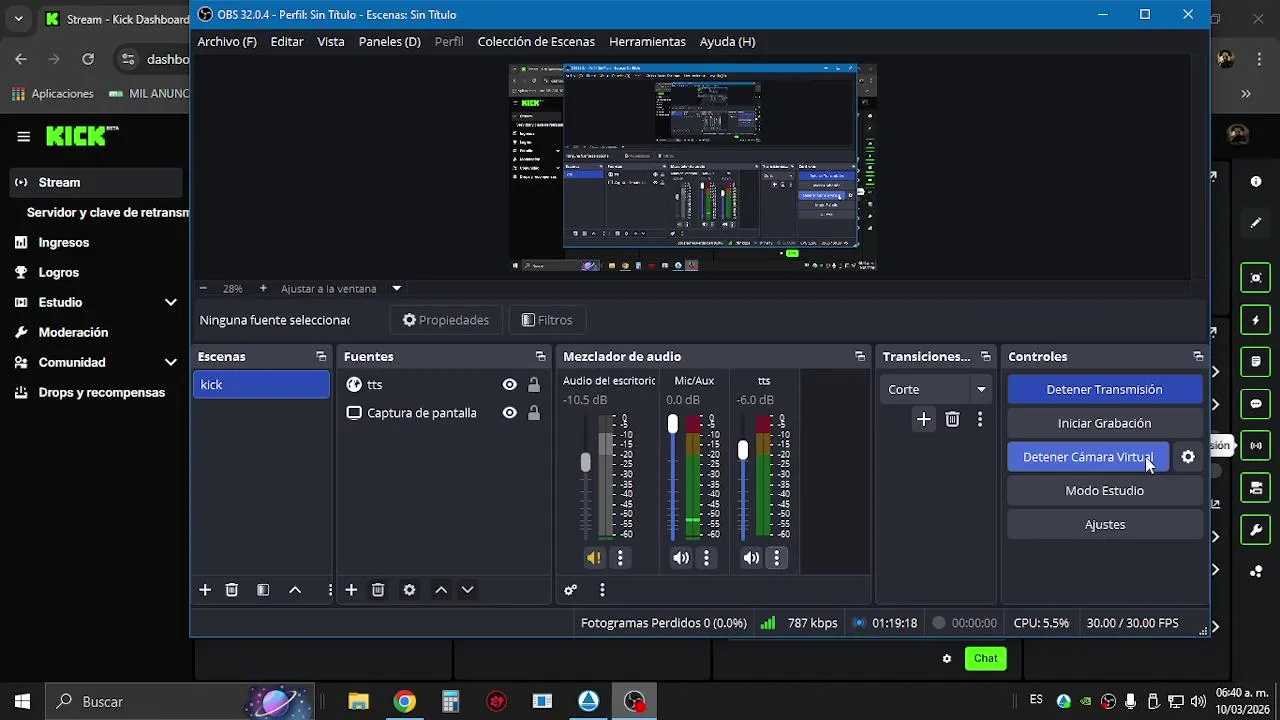1280x720 pixels.
Task: Move source down in the Fuentes toolbar
Action: (x=467, y=590)
